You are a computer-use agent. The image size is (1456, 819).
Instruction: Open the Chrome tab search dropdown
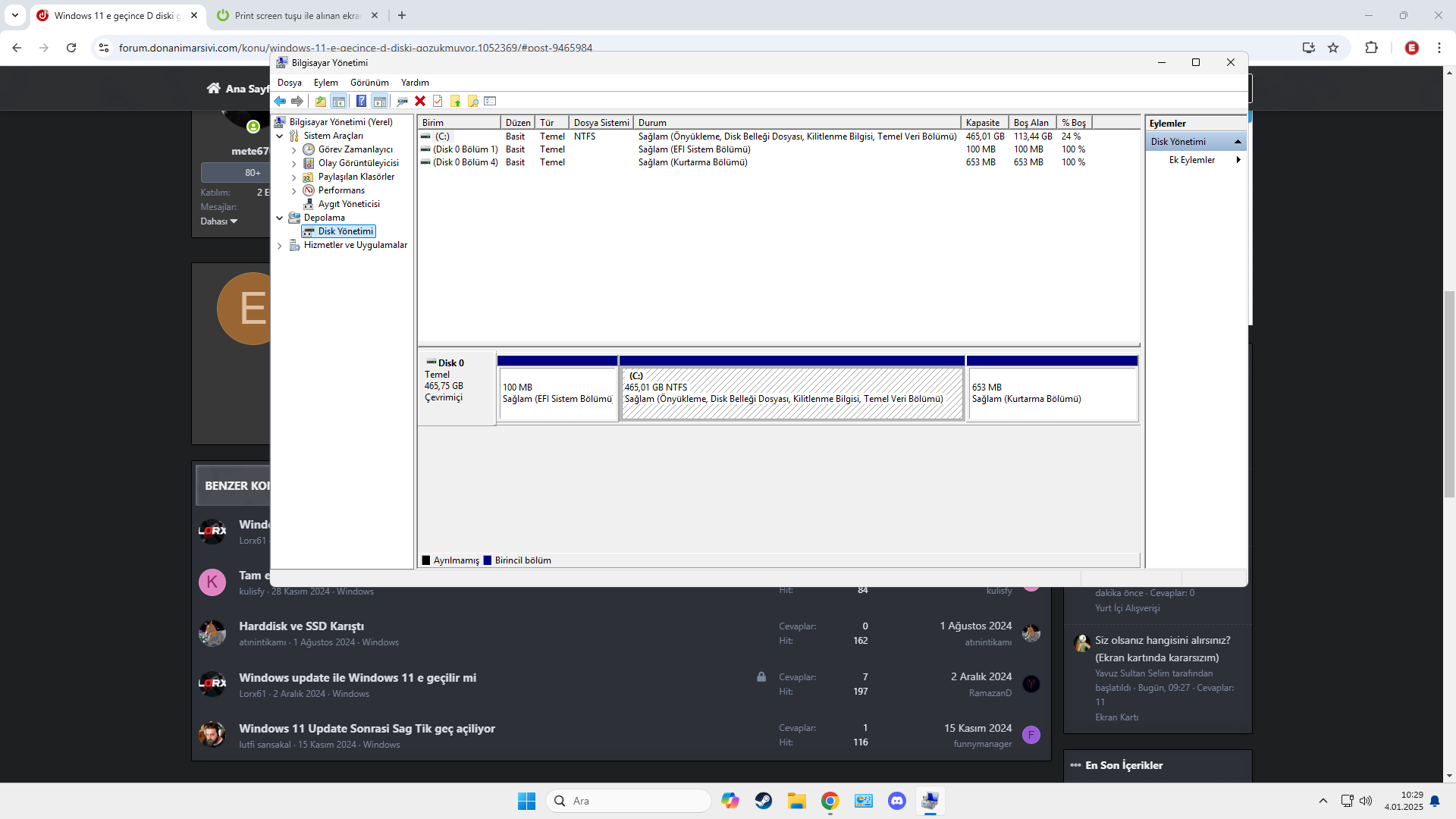click(15, 15)
